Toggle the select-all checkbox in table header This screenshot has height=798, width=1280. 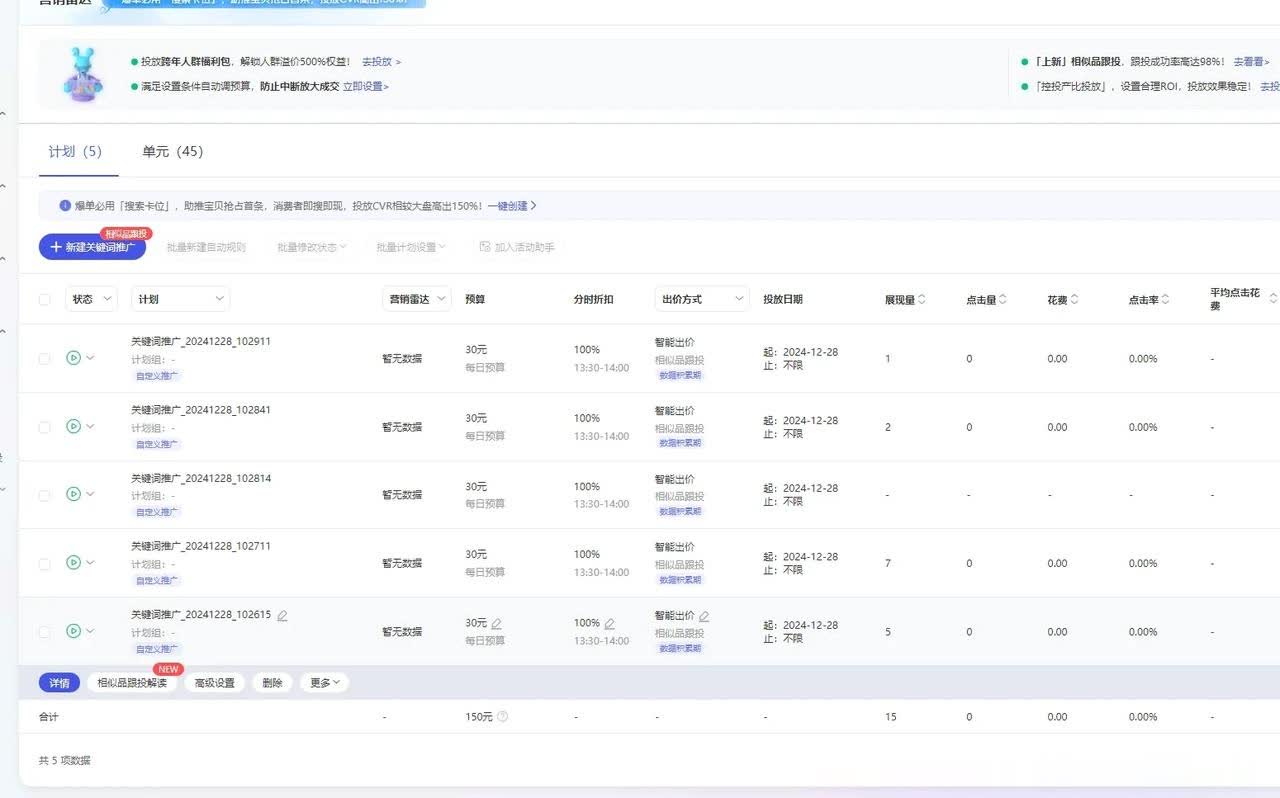point(44,299)
